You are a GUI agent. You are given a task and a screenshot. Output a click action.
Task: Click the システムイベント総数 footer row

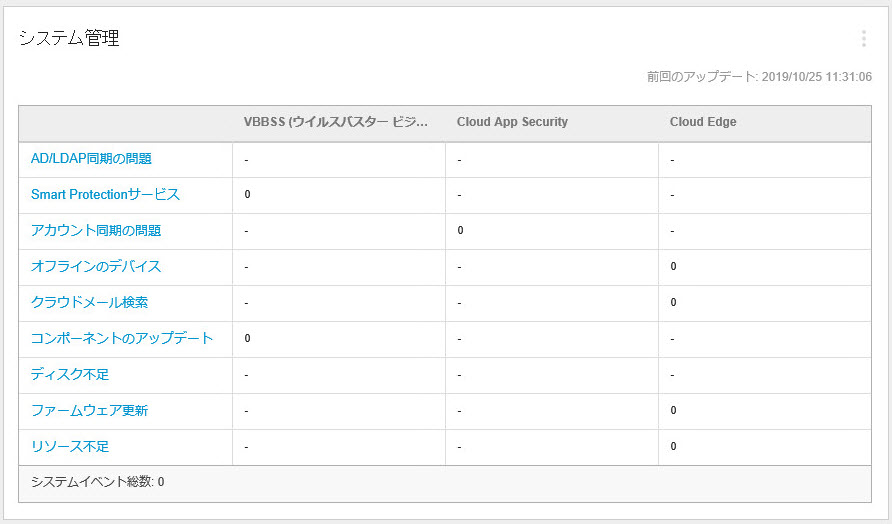[97, 482]
